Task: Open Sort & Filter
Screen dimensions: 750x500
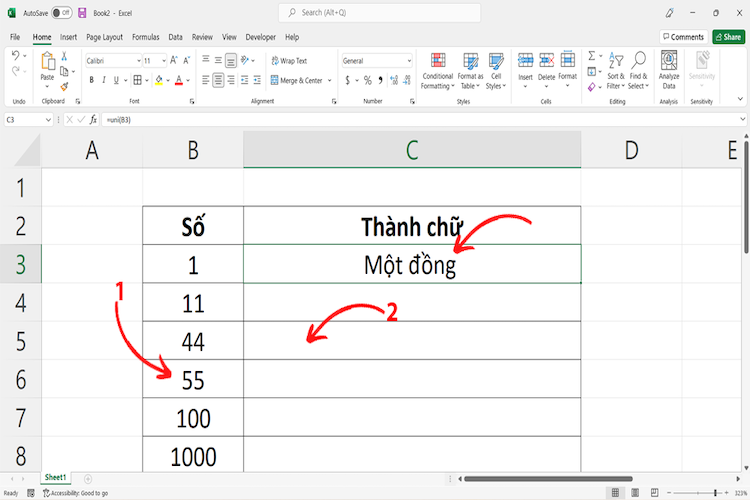Action: (x=616, y=71)
